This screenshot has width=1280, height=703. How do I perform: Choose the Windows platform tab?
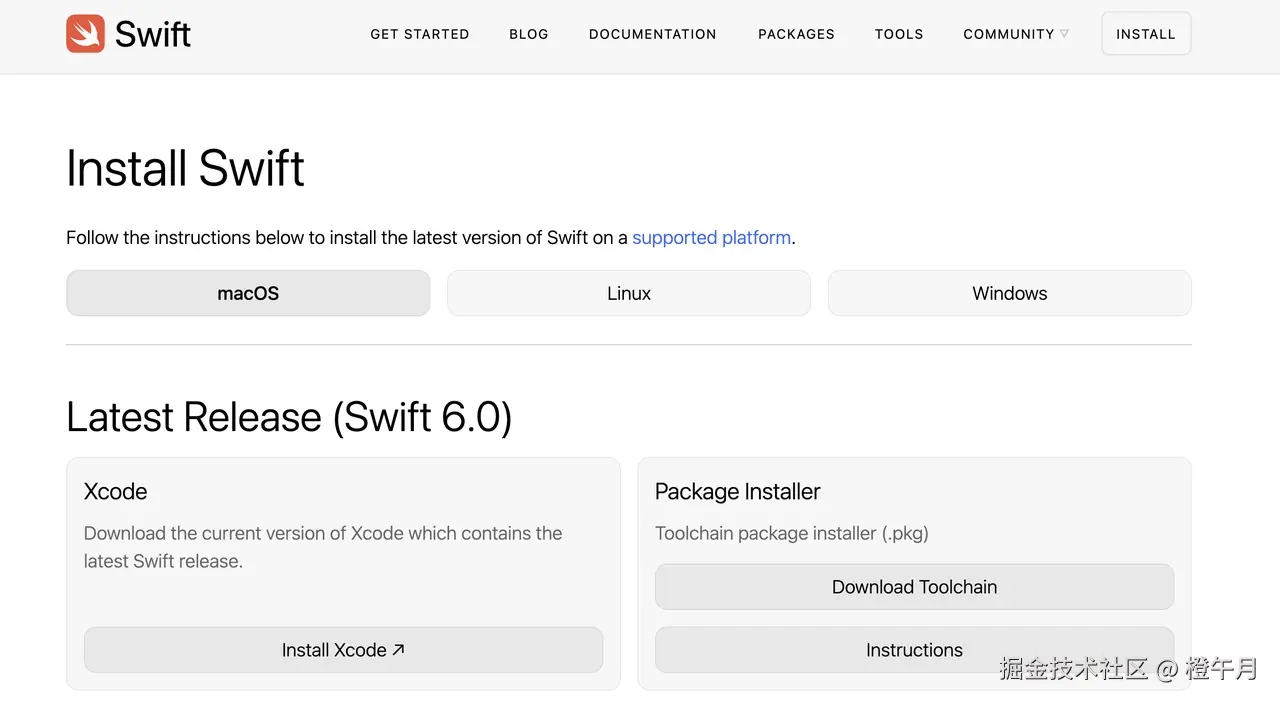1009,293
